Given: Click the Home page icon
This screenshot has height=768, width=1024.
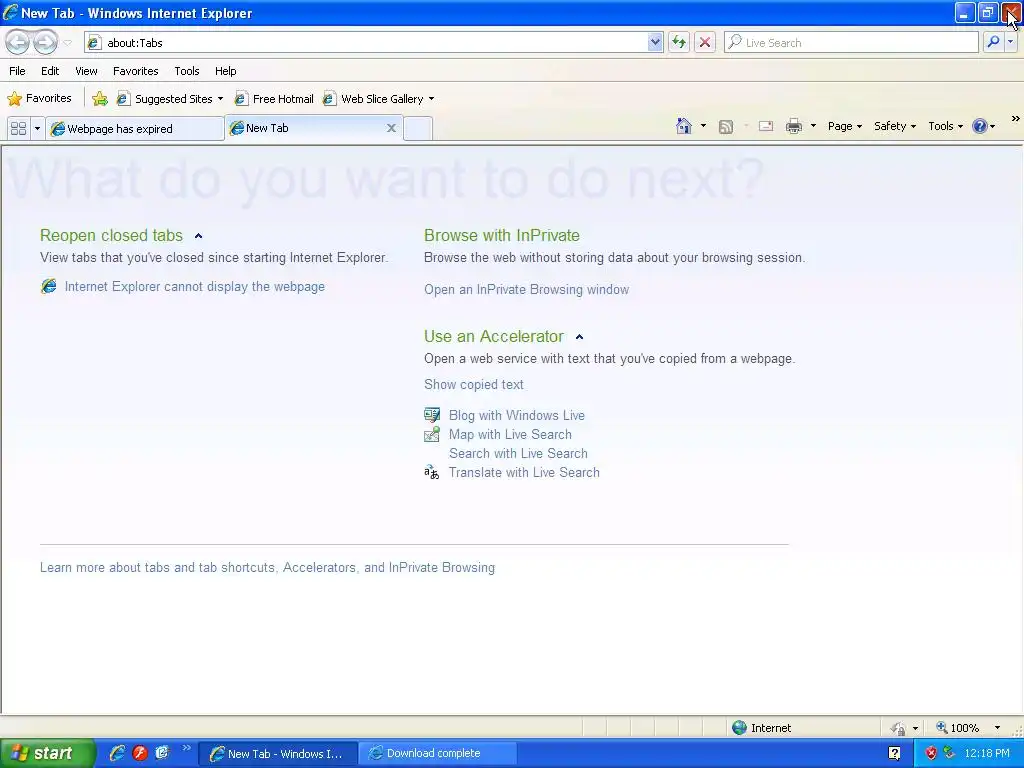Looking at the screenshot, I should click(684, 126).
